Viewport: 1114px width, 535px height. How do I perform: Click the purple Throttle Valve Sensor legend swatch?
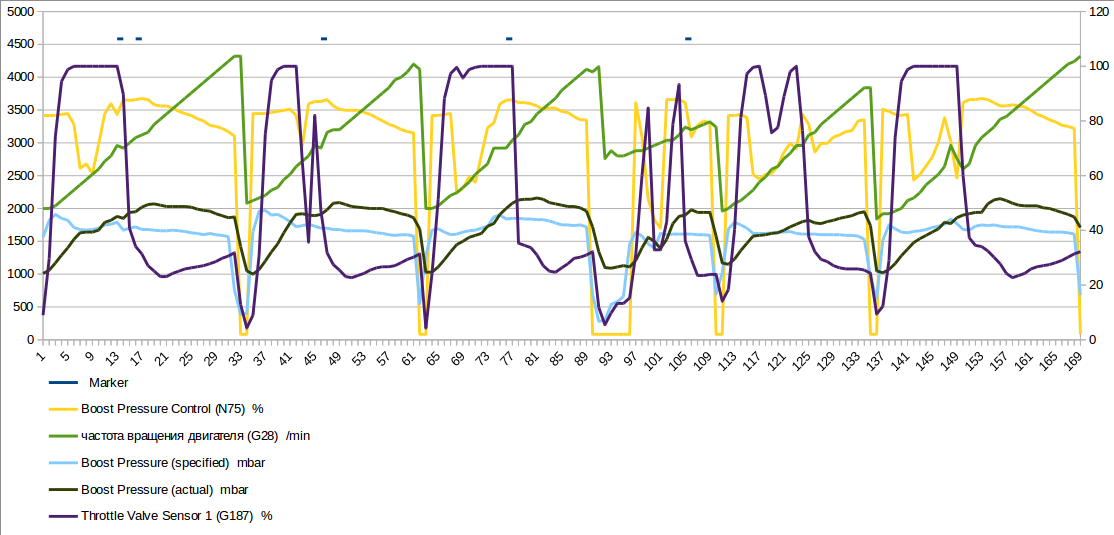tap(62, 516)
